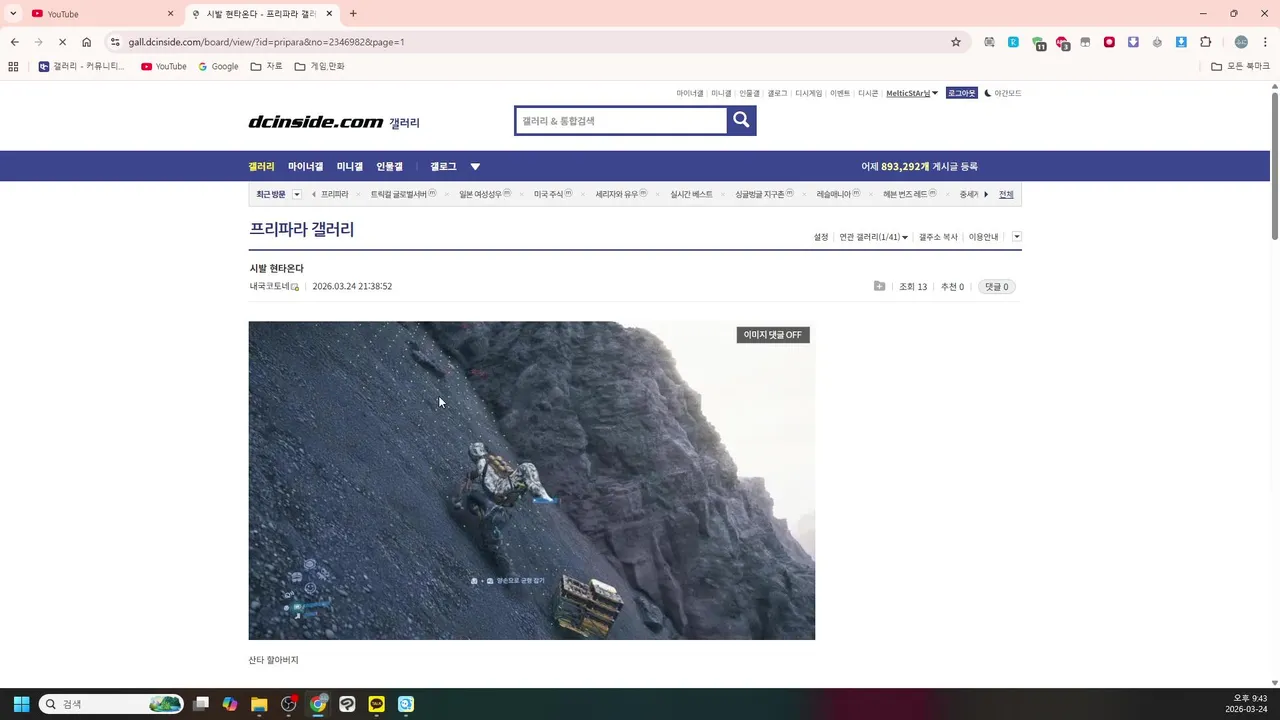Open the 자료 bookmarks folder
The image size is (1280, 720).
[x=266, y=66]
